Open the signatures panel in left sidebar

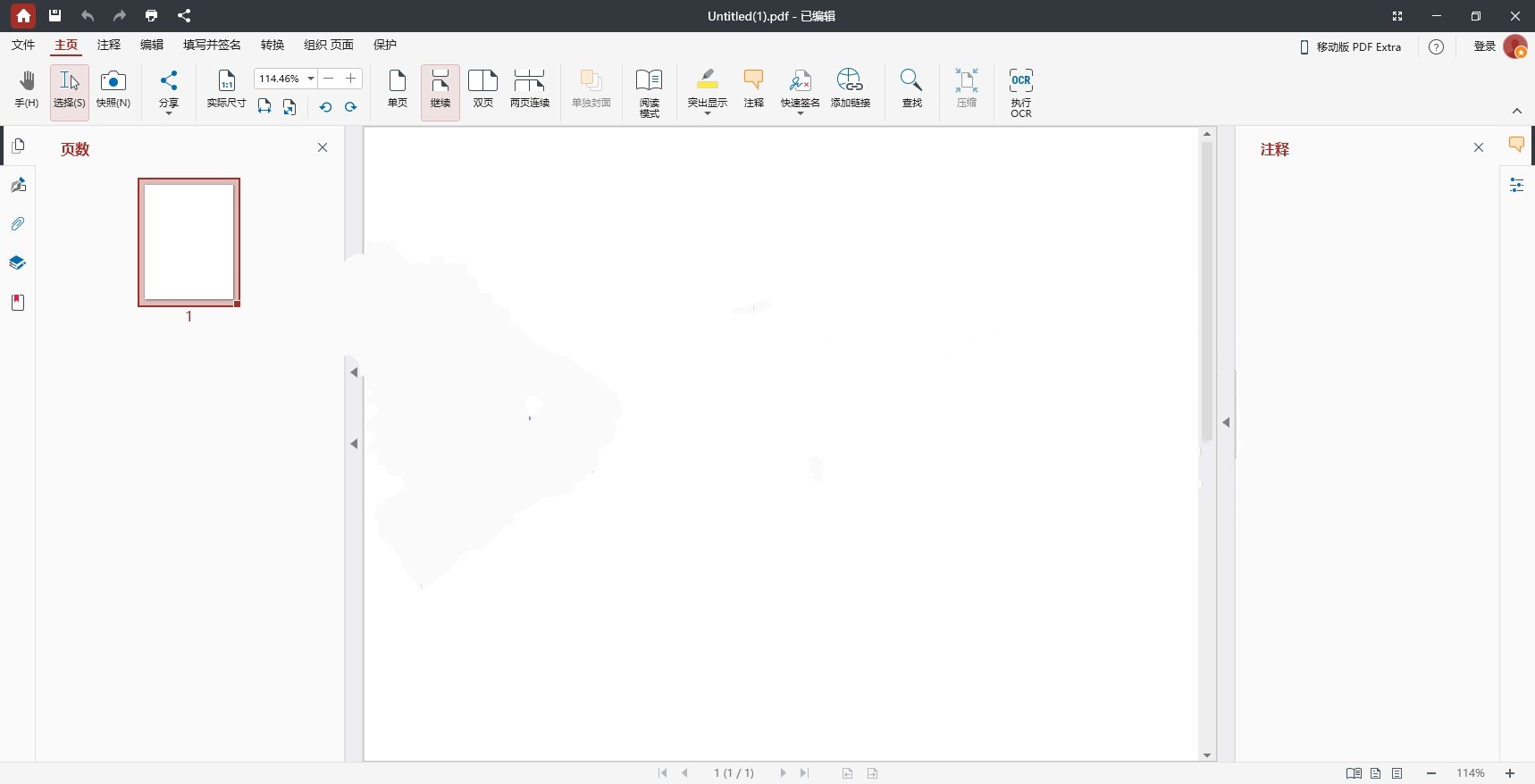pyautogui.click(x=18, y=185)
